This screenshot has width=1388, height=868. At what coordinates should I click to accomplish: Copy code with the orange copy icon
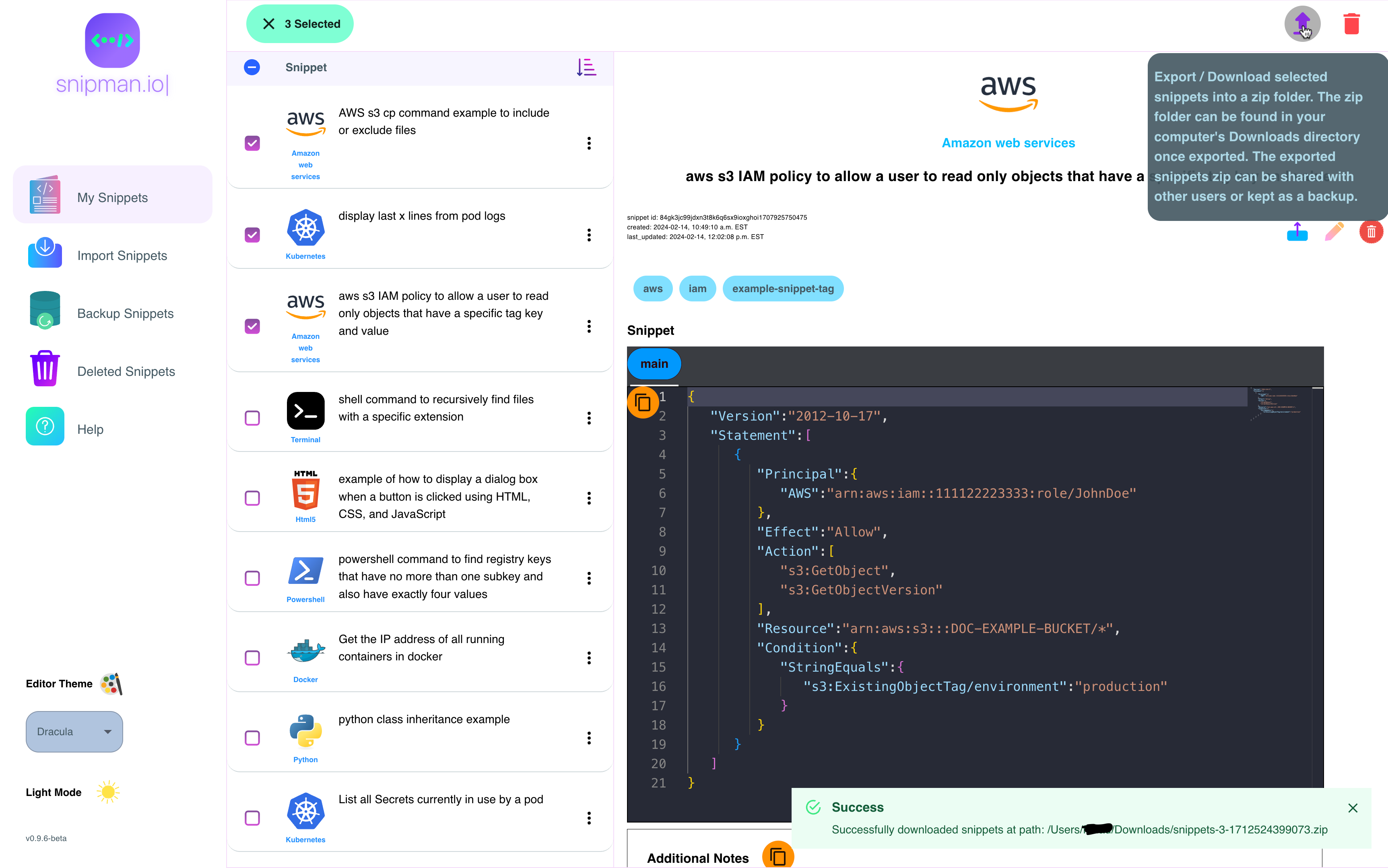[x=642, y=402]
